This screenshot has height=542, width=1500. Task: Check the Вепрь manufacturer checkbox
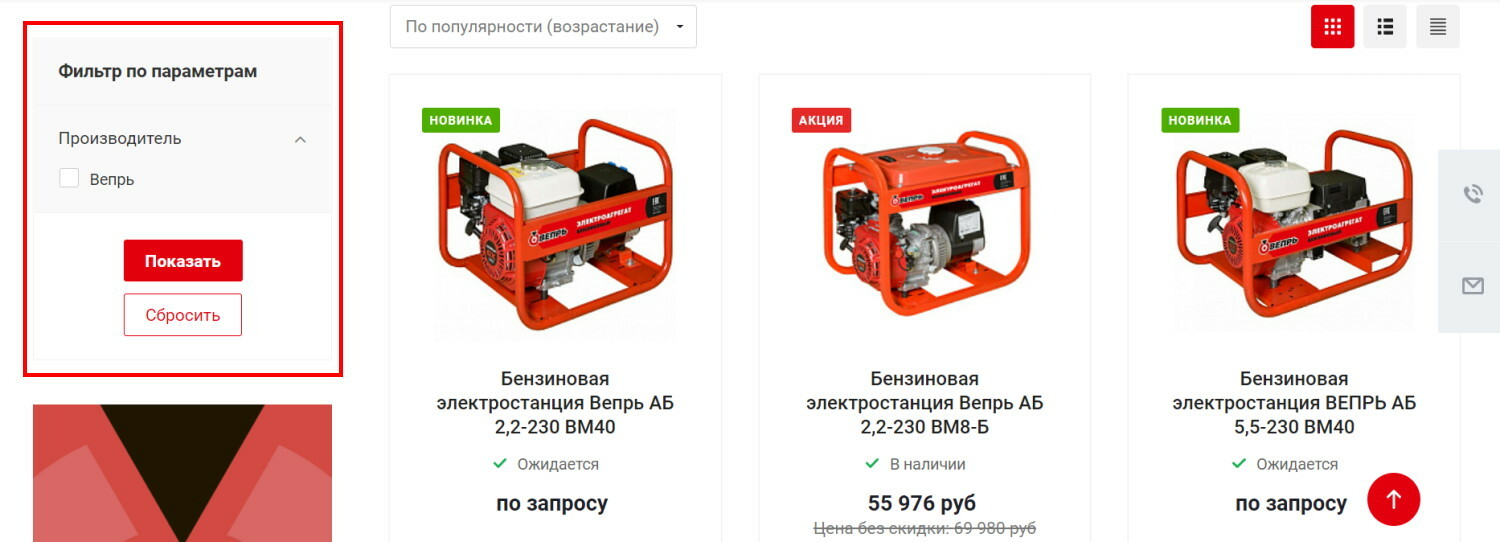click(69, 179)
